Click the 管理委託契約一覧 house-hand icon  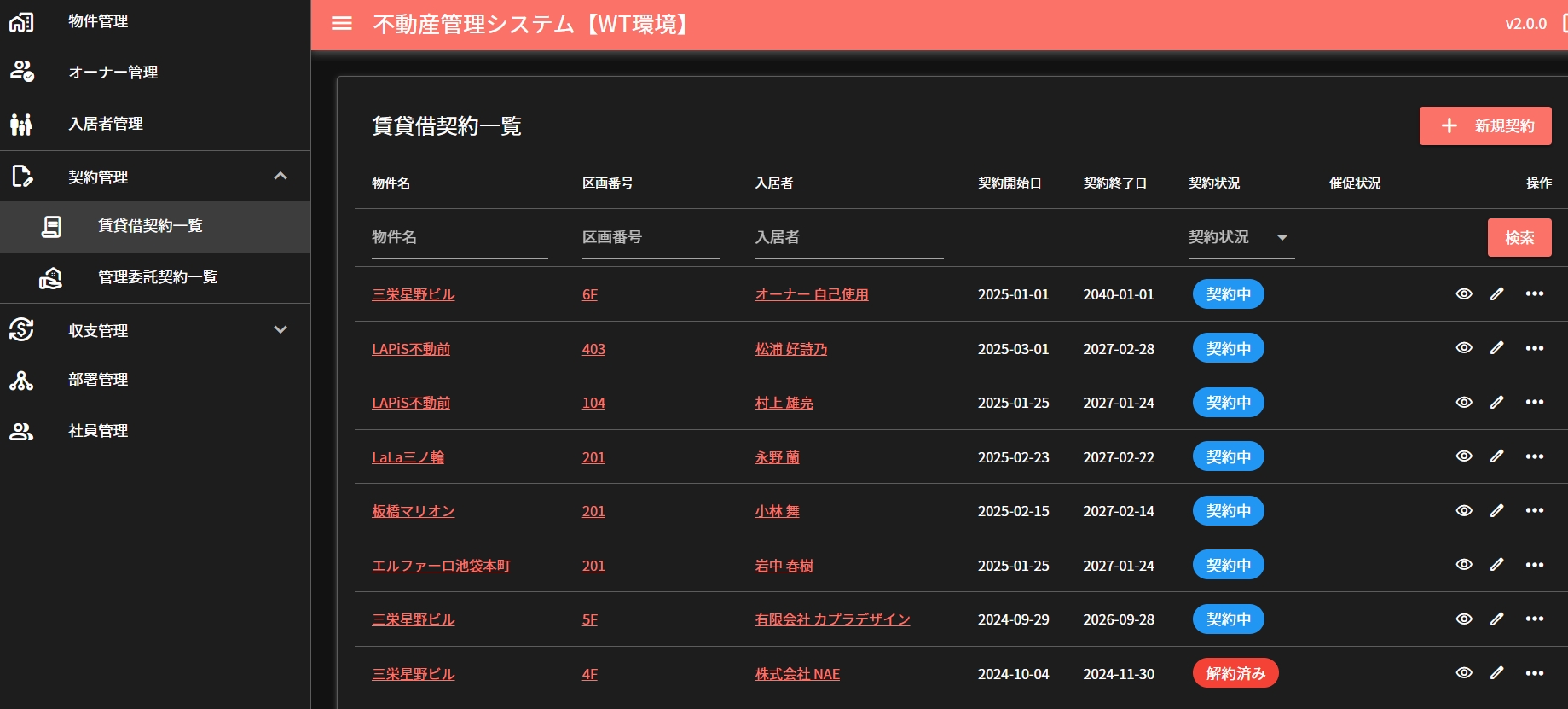tap(51, 277)
